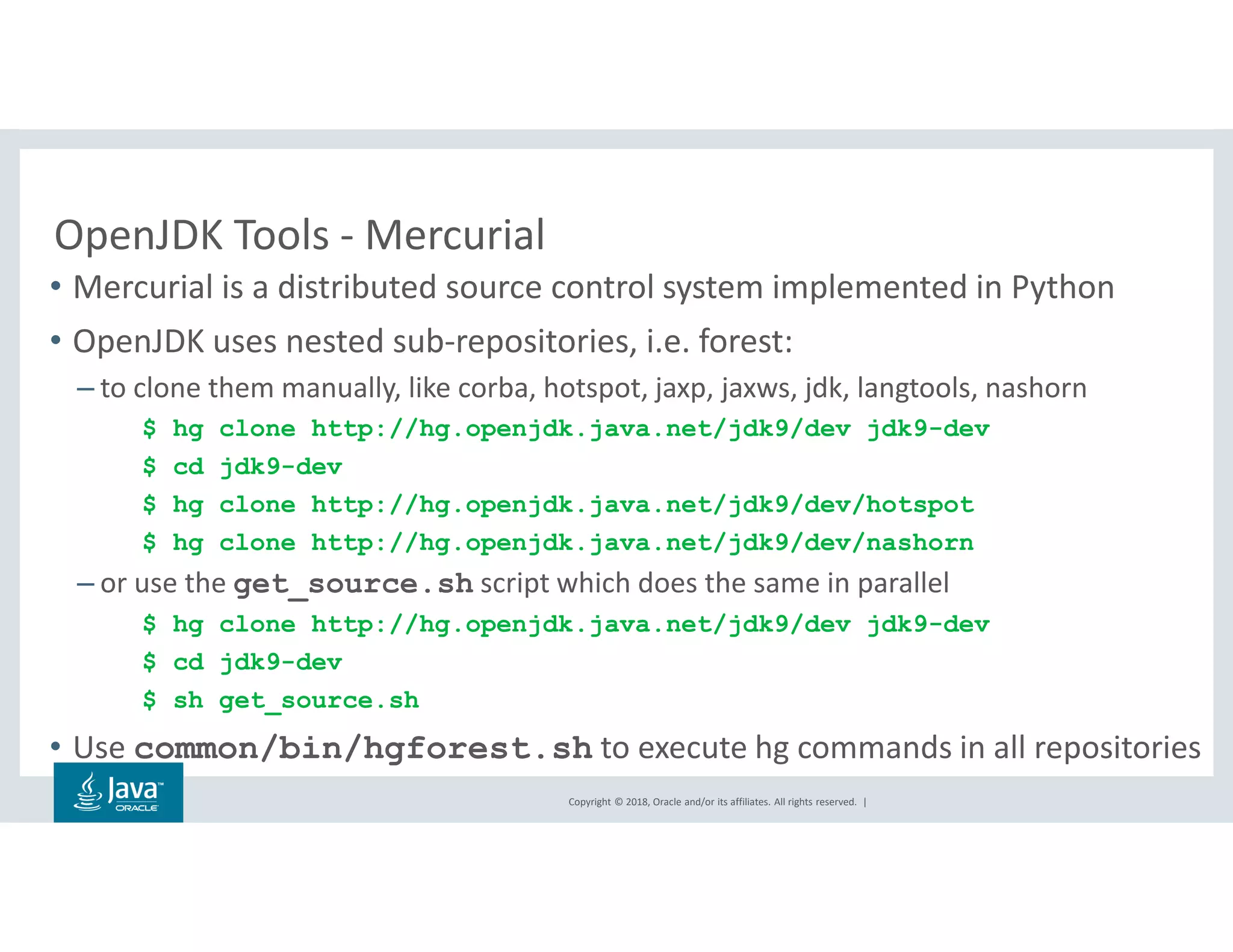Viewport: 1233px width, 952px height.
Task: Click the OpenJDK nested sub-repositories bullet
Action: [x=432, y=342]
